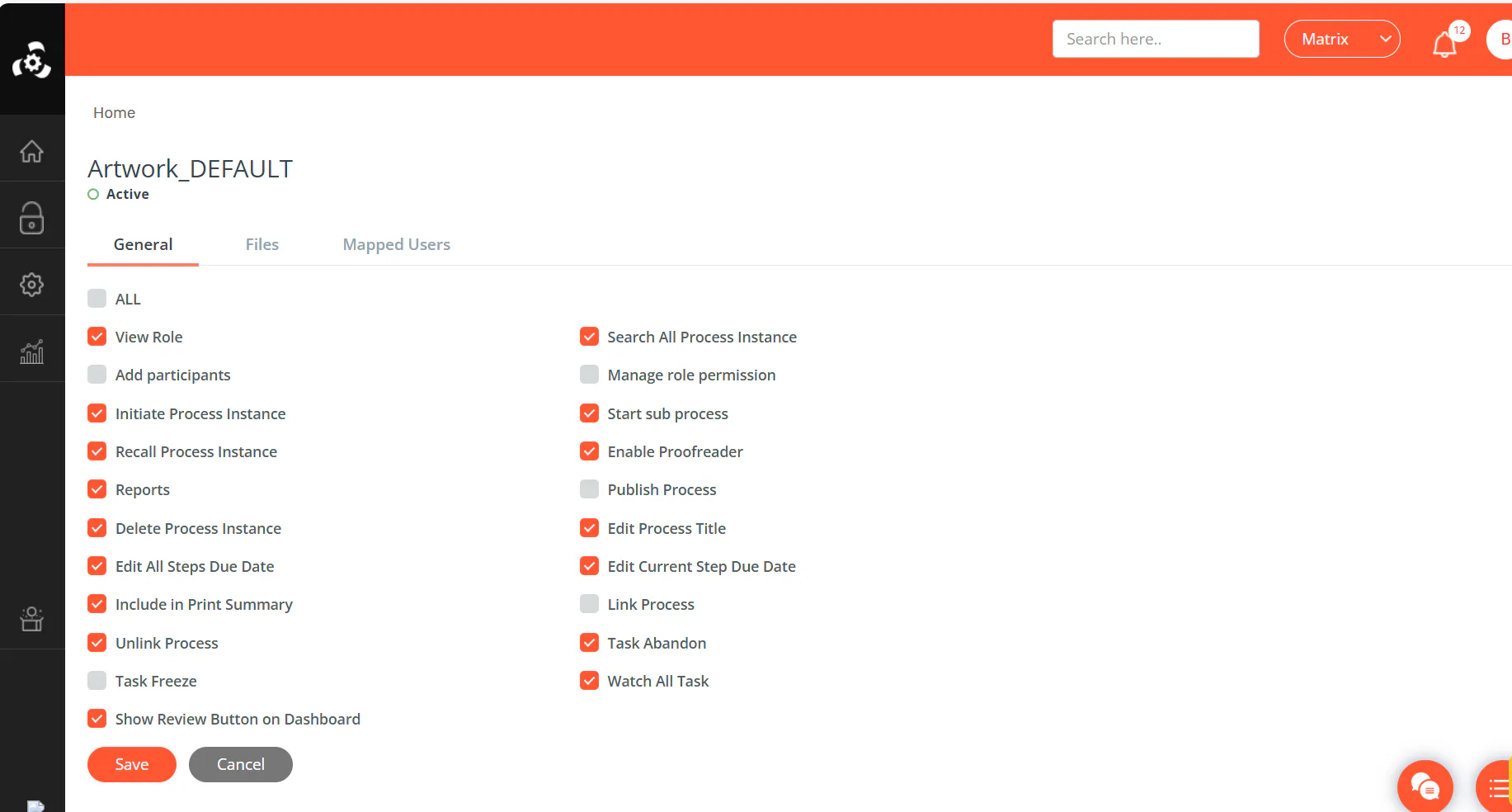Screen dimensions: 1512x812
Task: Open the Home icon in sidebar
Action: pyautogui.click(x=32, y=151)
